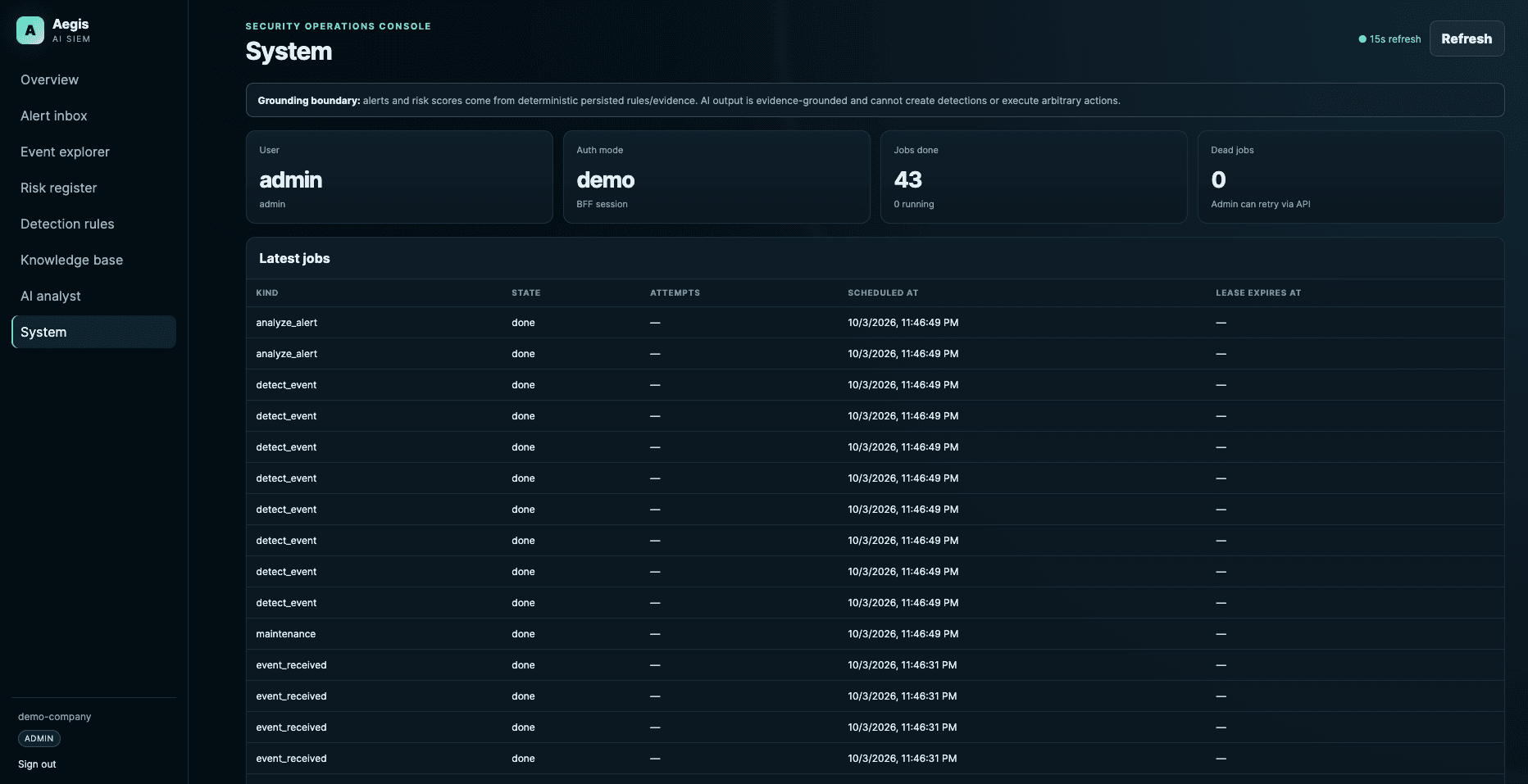Select System in the sidebar

pos(93,332)
